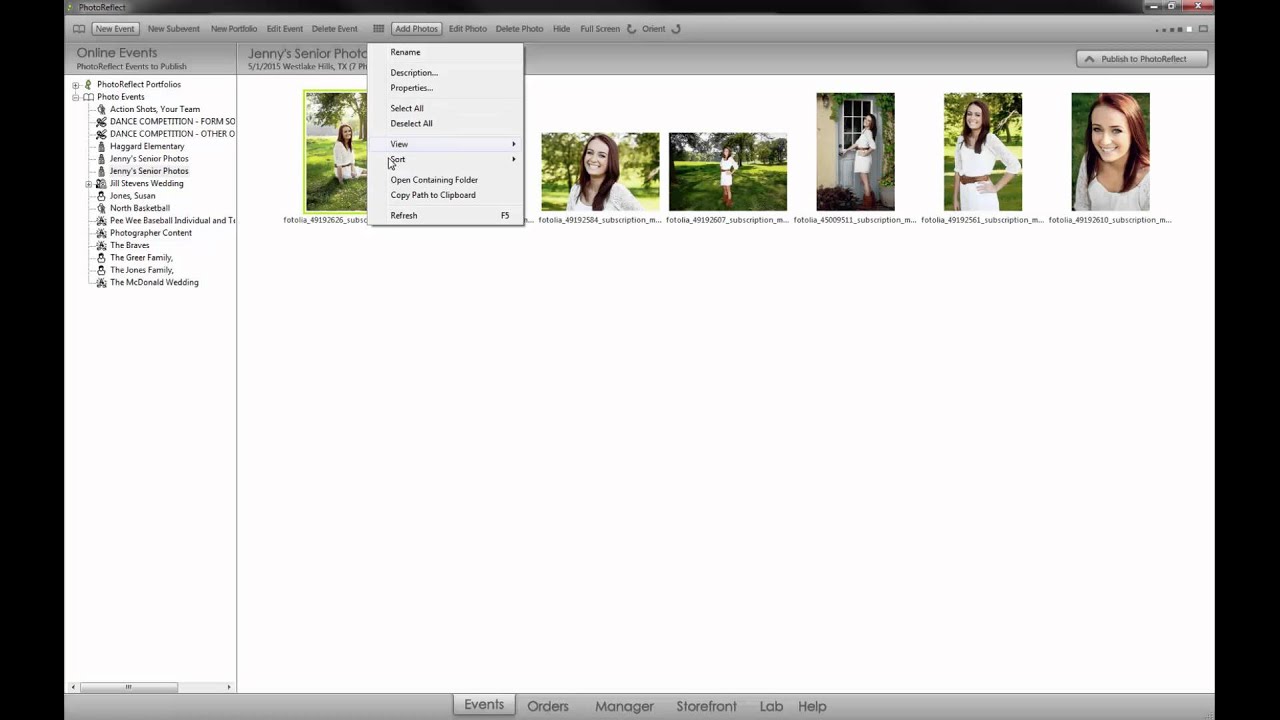Click the Jones, Susan person icon
1280x720 pixels.
(x=101, y=196)
